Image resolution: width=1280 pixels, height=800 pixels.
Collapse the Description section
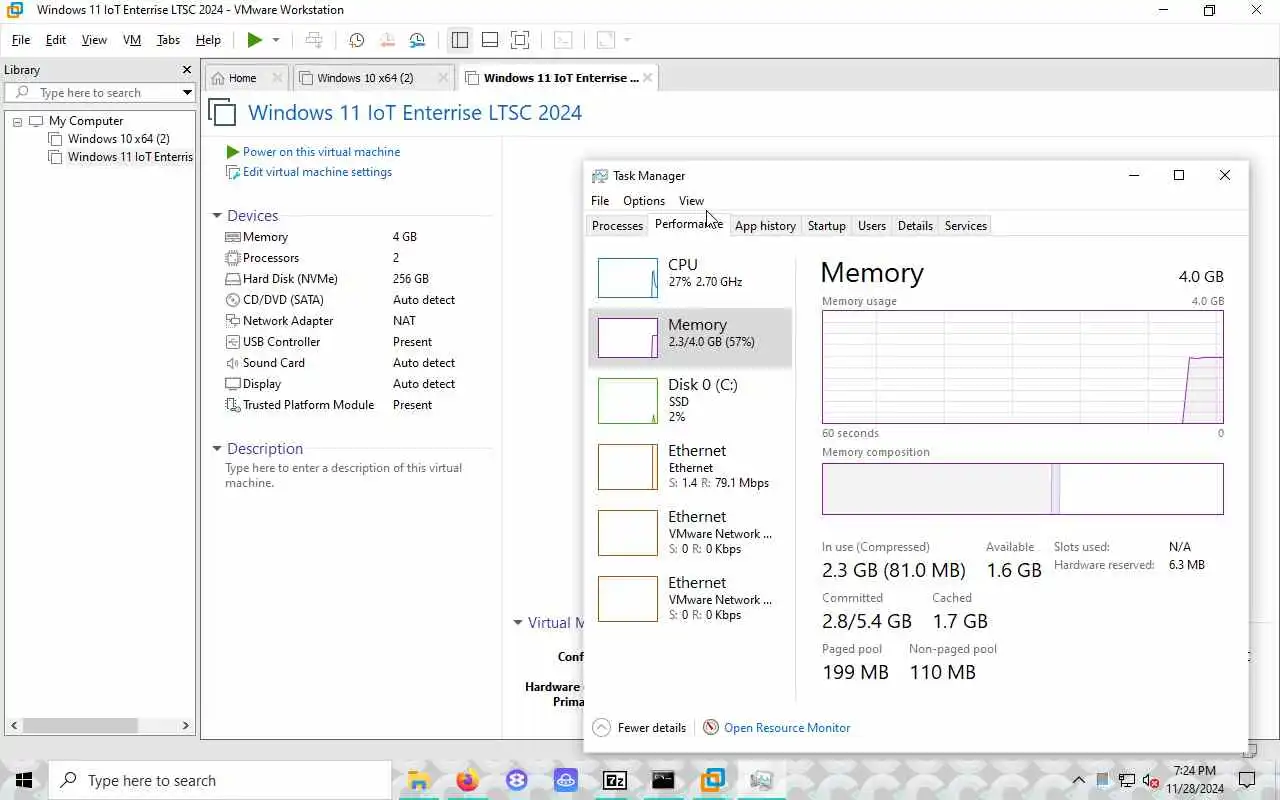[x=217, y=449]
